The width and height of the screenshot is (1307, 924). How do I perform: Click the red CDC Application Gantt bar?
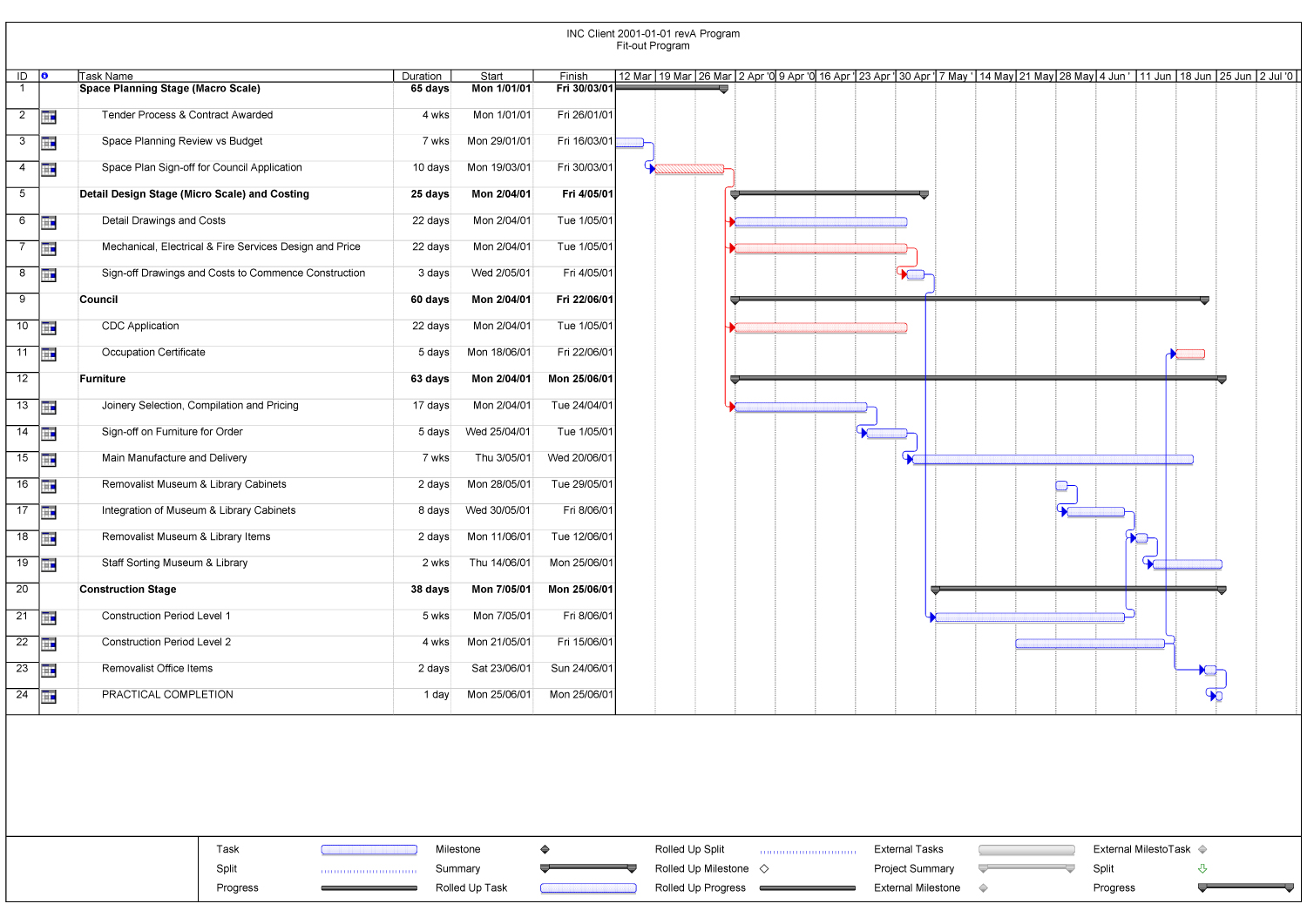[x=821, y=328]
